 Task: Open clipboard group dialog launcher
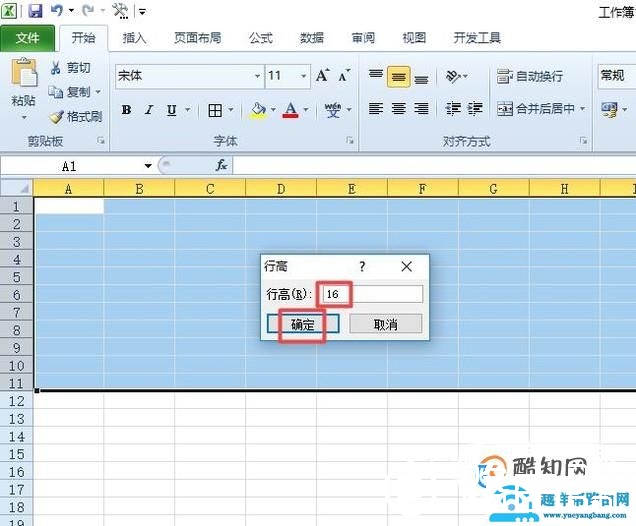pyautogui.click(x=101, y=140)
